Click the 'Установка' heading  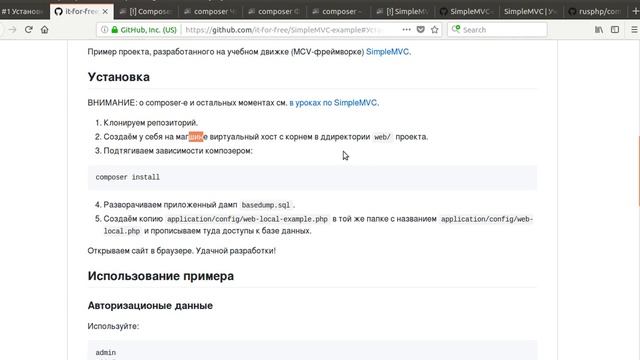118,77
